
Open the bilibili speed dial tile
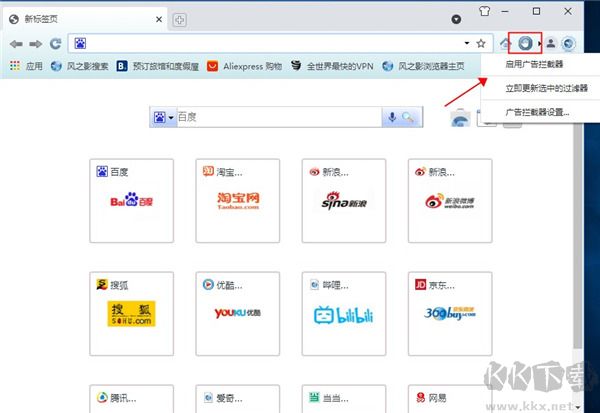click(x=343, y=312)
